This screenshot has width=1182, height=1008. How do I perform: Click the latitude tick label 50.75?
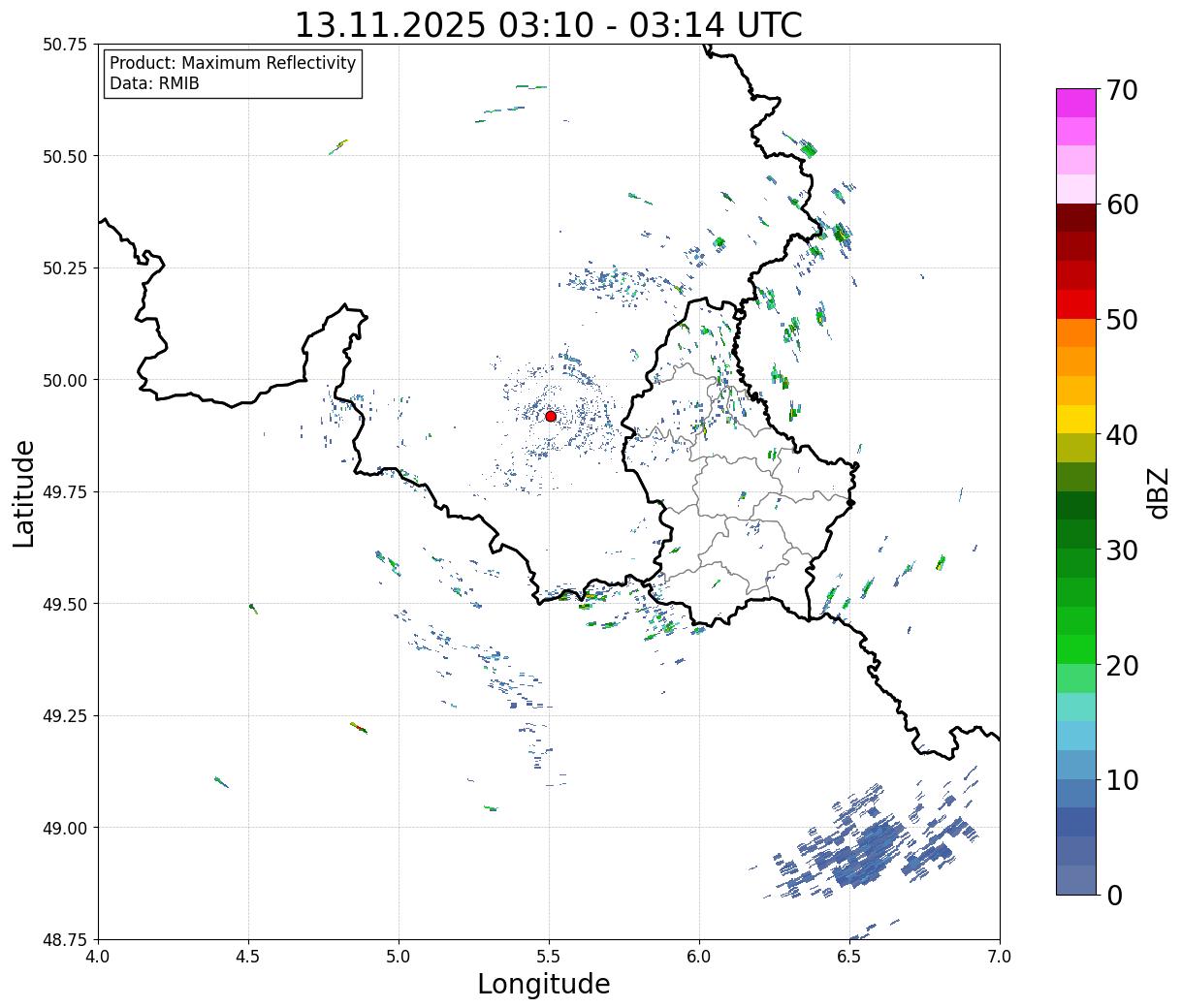click(65, 45)
